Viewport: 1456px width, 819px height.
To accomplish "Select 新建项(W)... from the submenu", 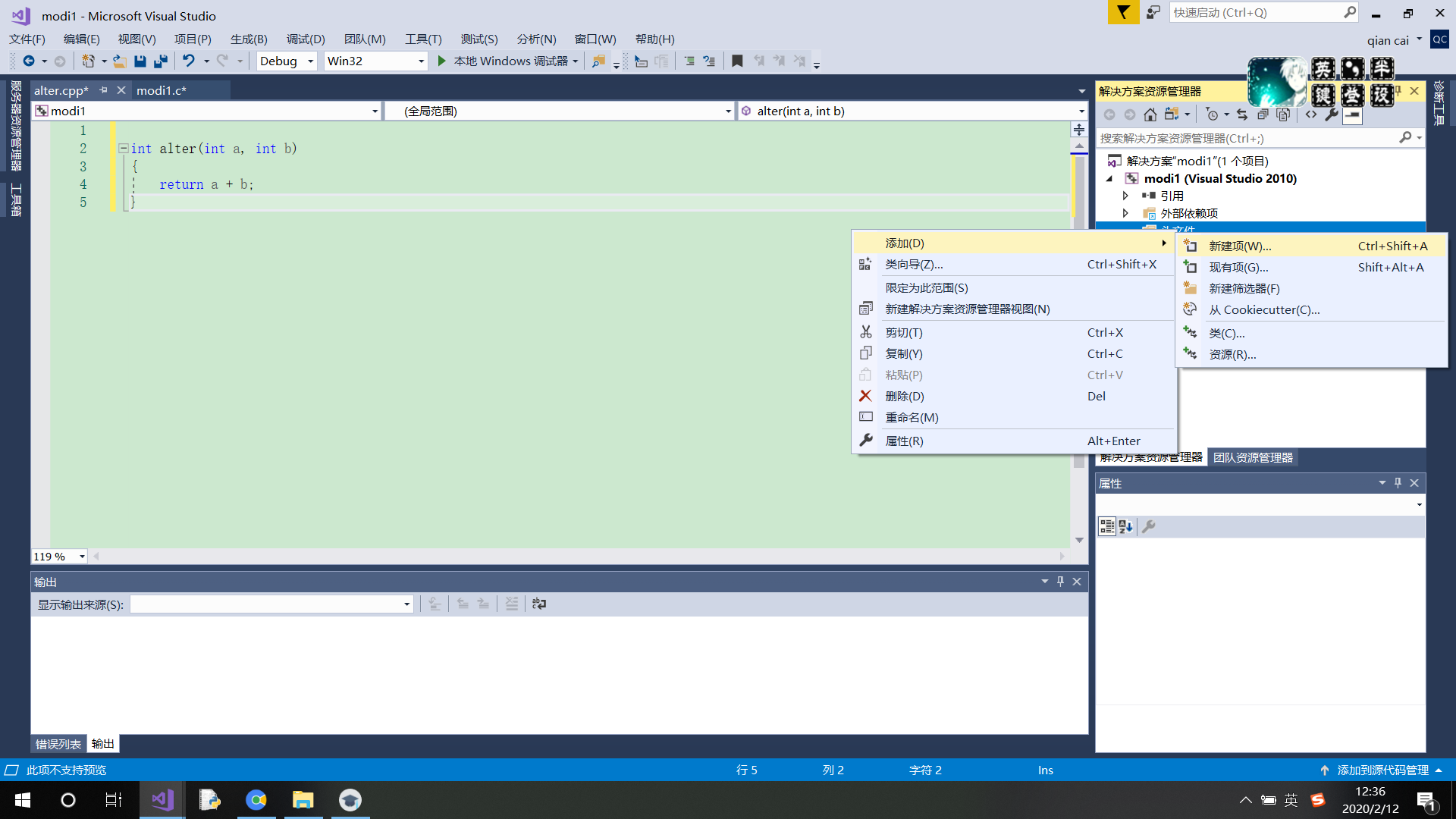I will 1240,246.
